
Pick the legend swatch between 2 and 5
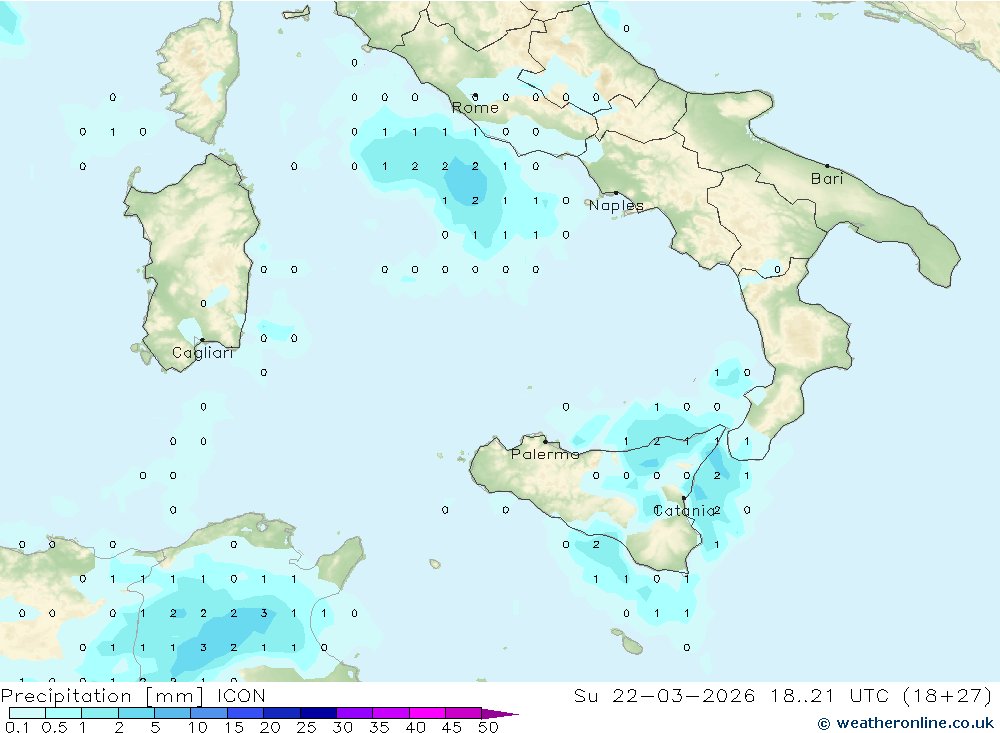point(136,713)
